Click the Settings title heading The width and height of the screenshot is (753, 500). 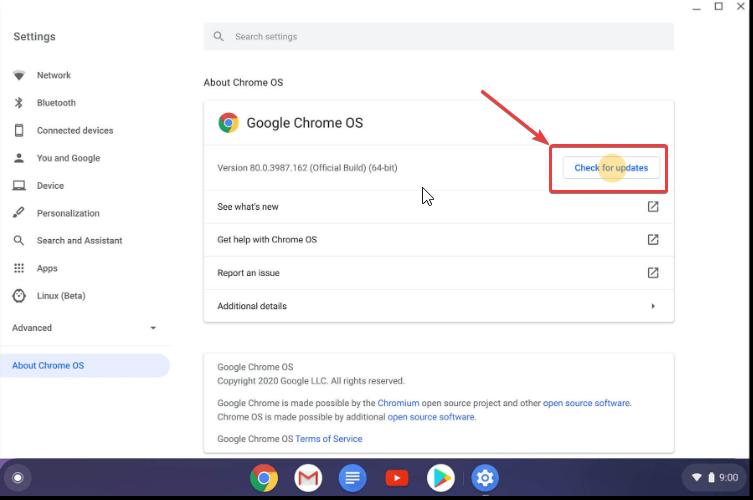(x=34, y=37)
